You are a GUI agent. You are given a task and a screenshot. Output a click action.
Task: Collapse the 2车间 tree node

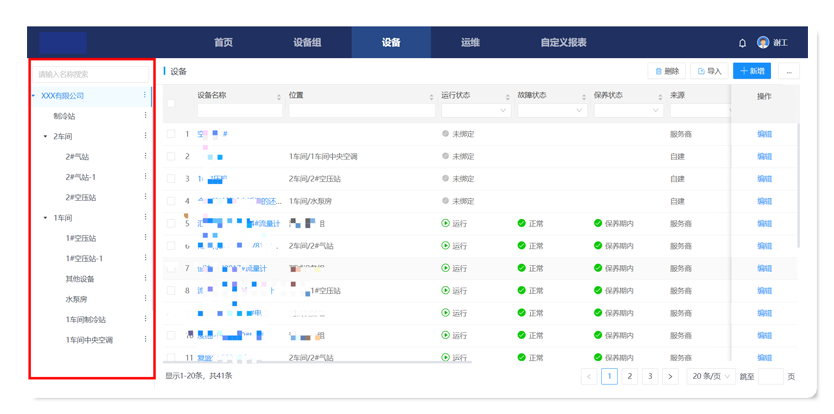(45, 136)
